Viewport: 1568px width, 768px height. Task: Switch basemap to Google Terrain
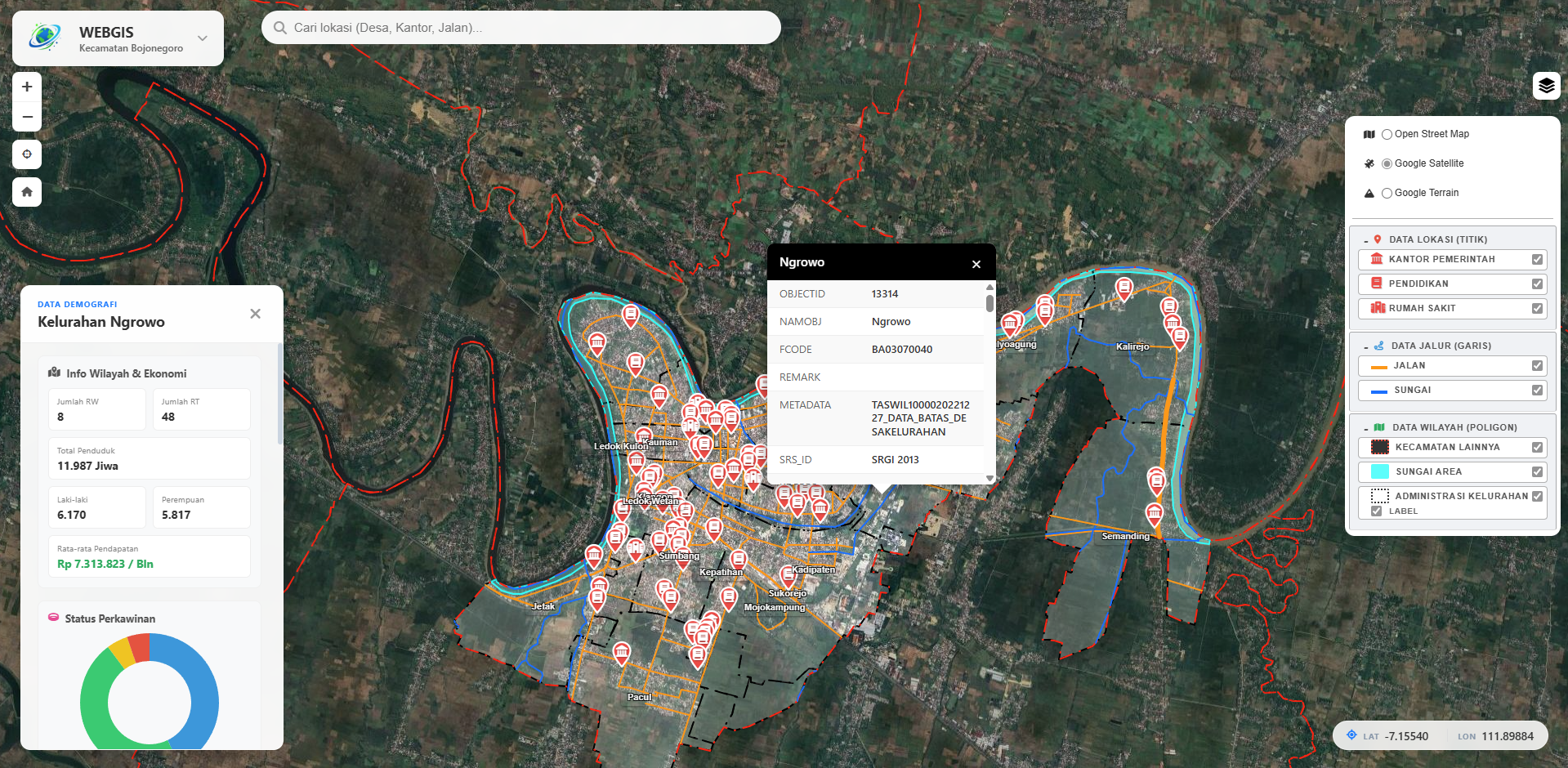click(1387, 193)
